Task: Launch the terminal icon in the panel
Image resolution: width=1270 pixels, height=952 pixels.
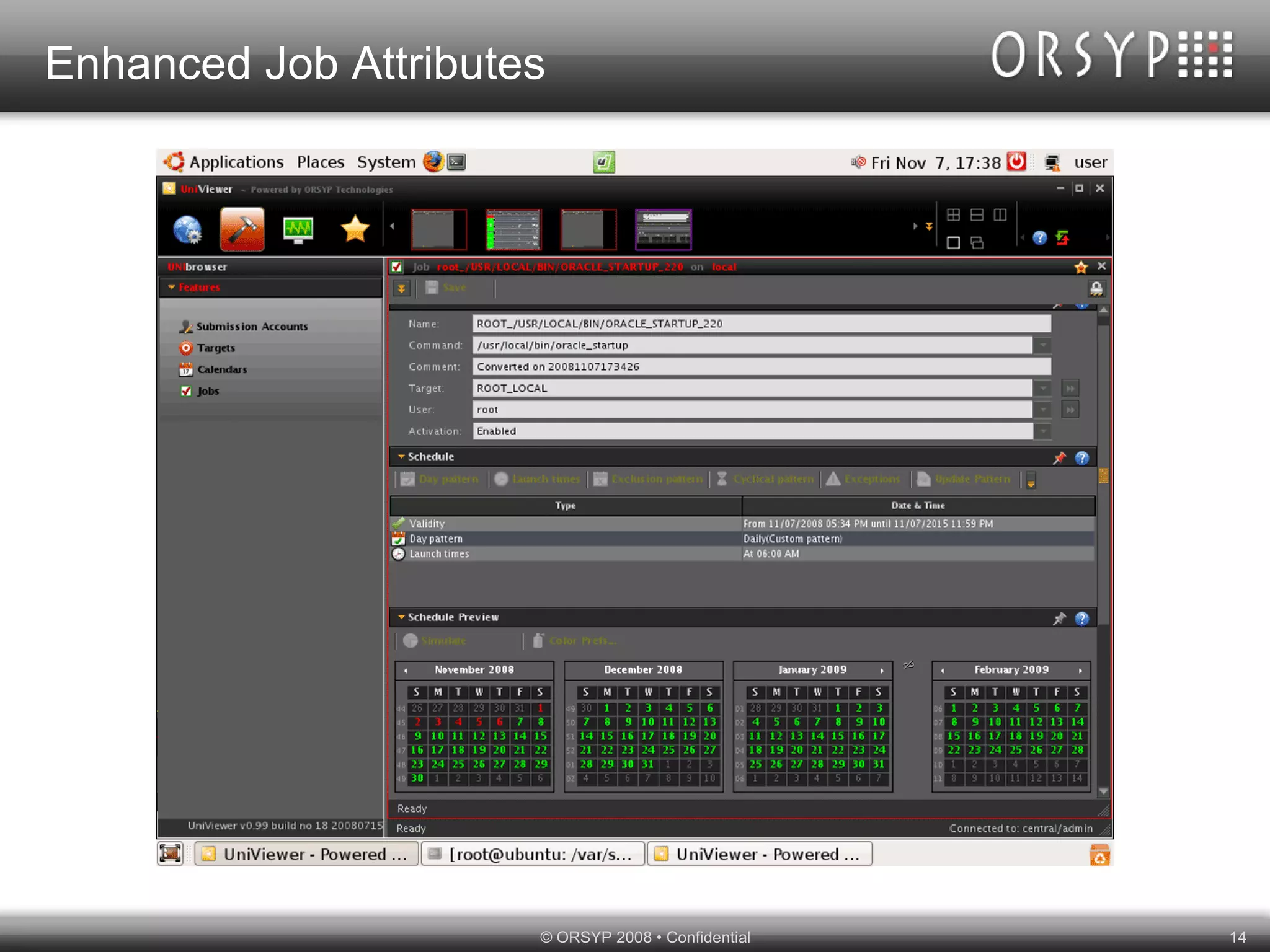Action: pos(456,162)
